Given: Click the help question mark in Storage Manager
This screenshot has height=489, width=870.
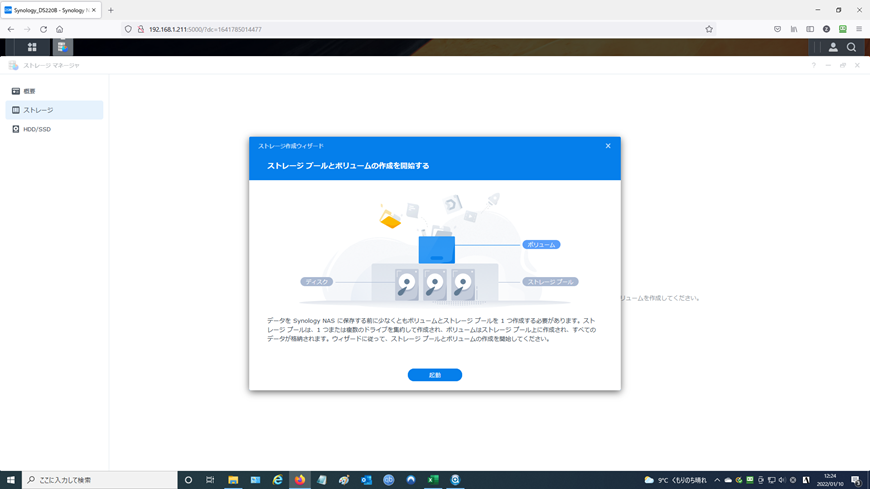Looking at the screenshot, I should click(813, 65).
